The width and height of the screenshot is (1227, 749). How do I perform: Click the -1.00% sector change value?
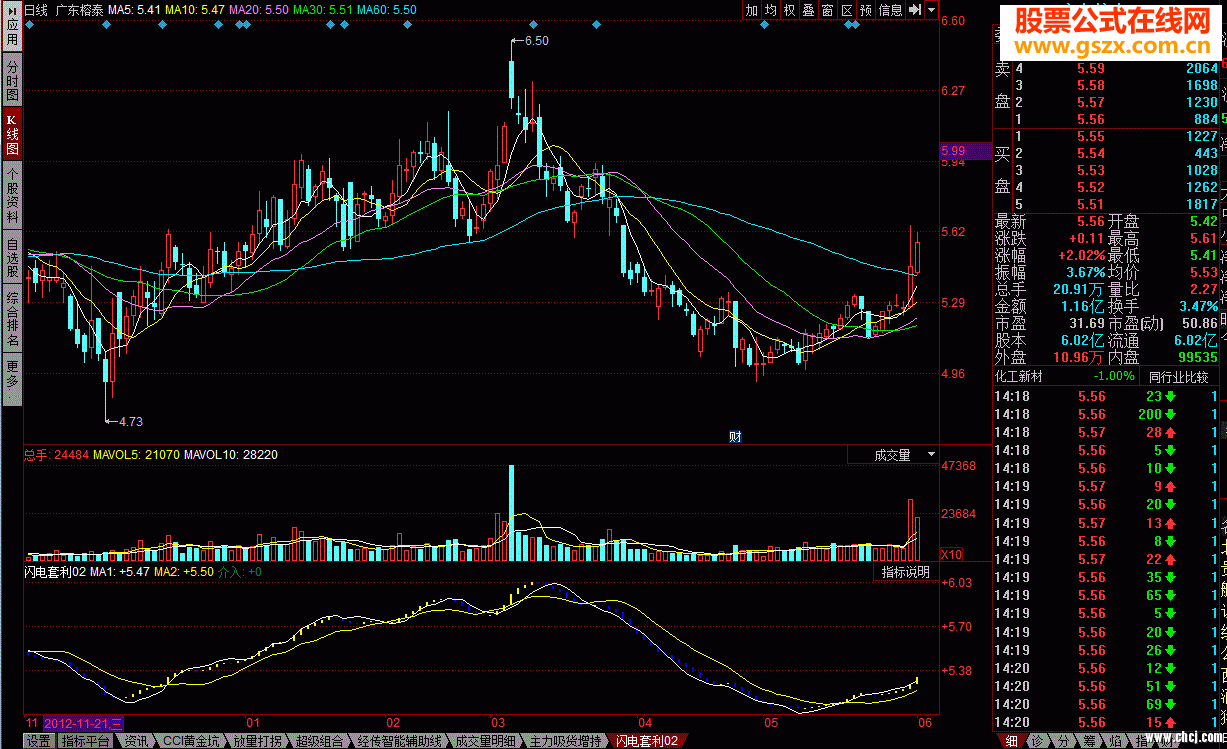pos(1114,377)
